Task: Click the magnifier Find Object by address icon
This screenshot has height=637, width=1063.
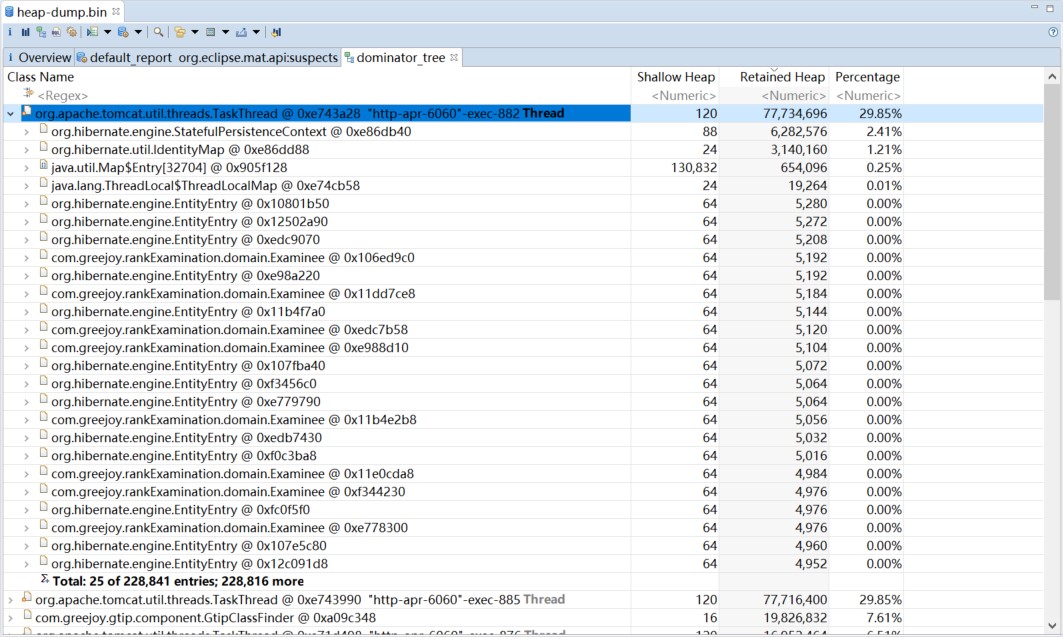Action: 158,32
